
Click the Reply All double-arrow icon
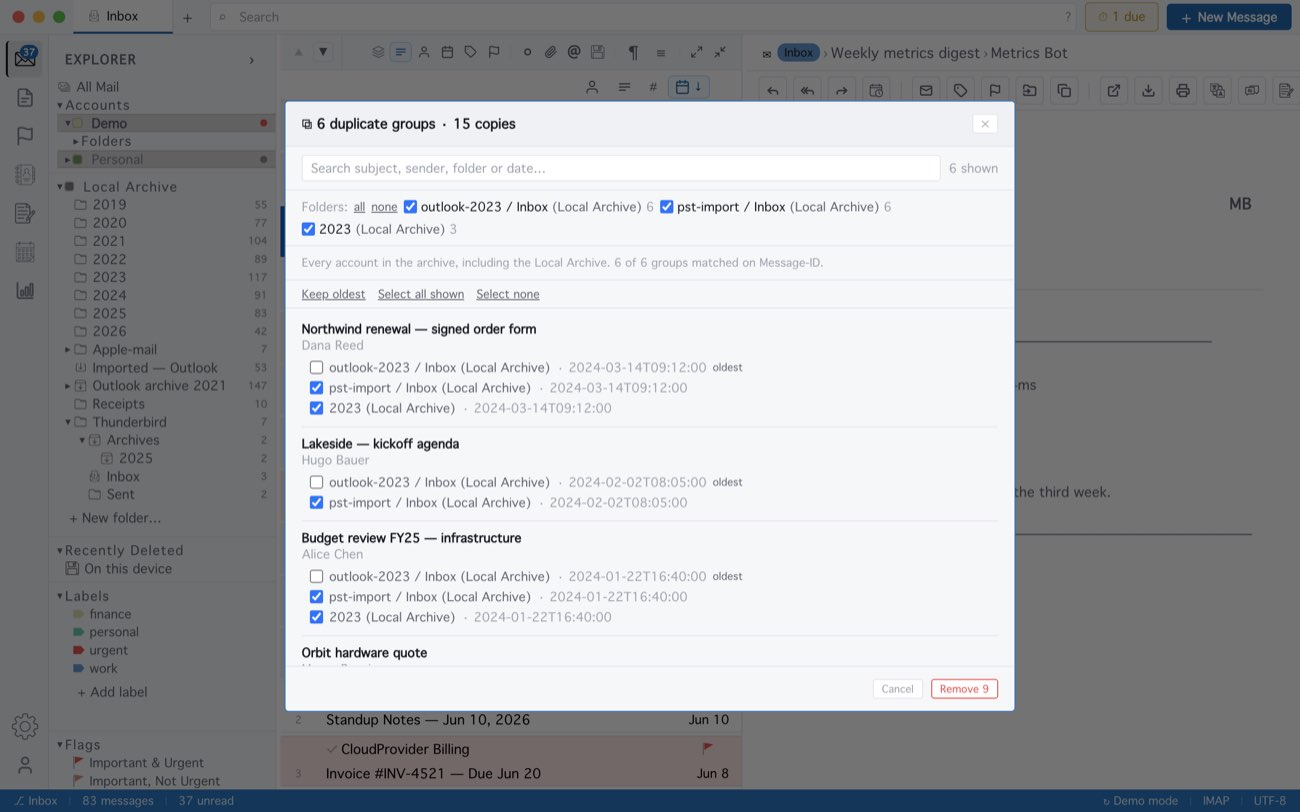coord(807,91)
